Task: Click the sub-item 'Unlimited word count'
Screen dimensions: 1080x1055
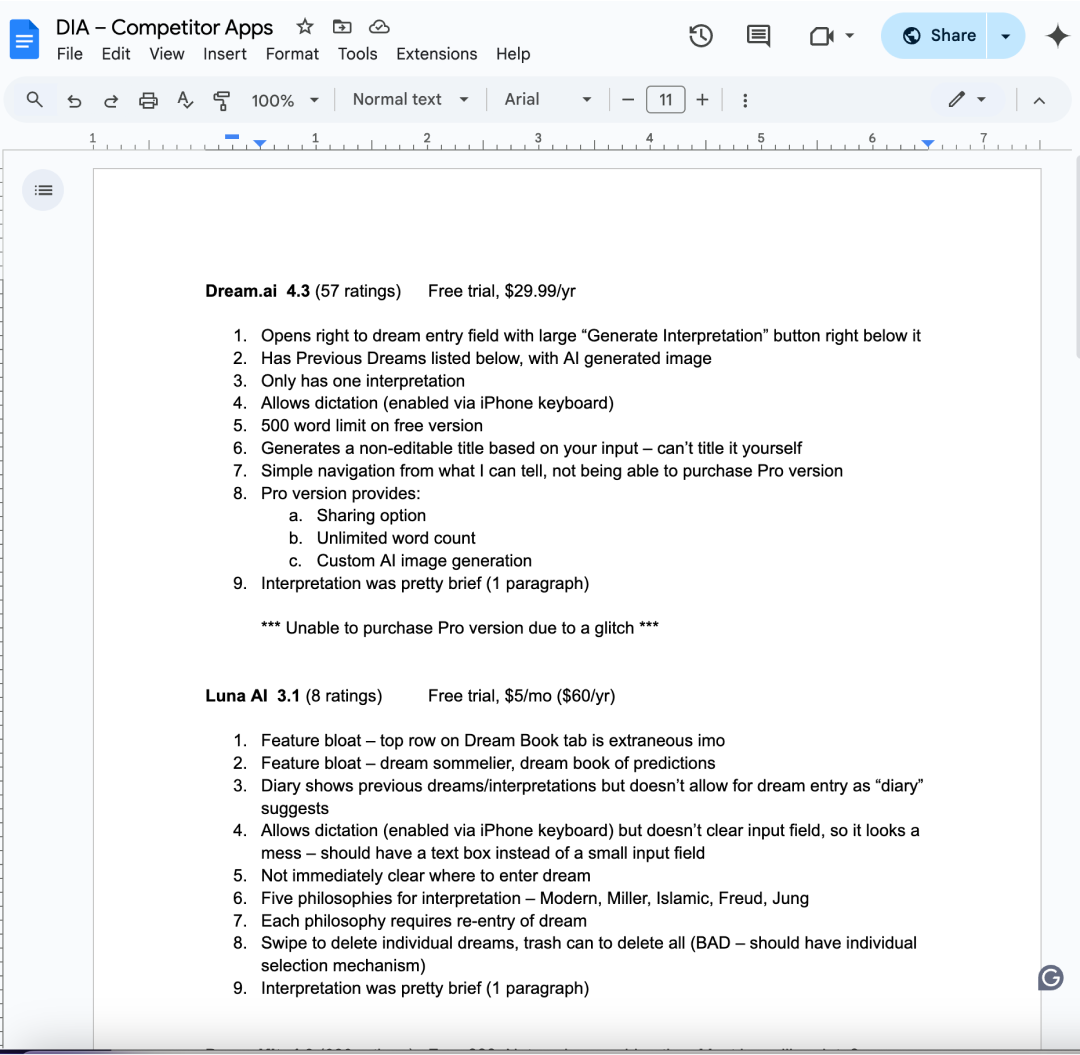Action: [396, 538]
